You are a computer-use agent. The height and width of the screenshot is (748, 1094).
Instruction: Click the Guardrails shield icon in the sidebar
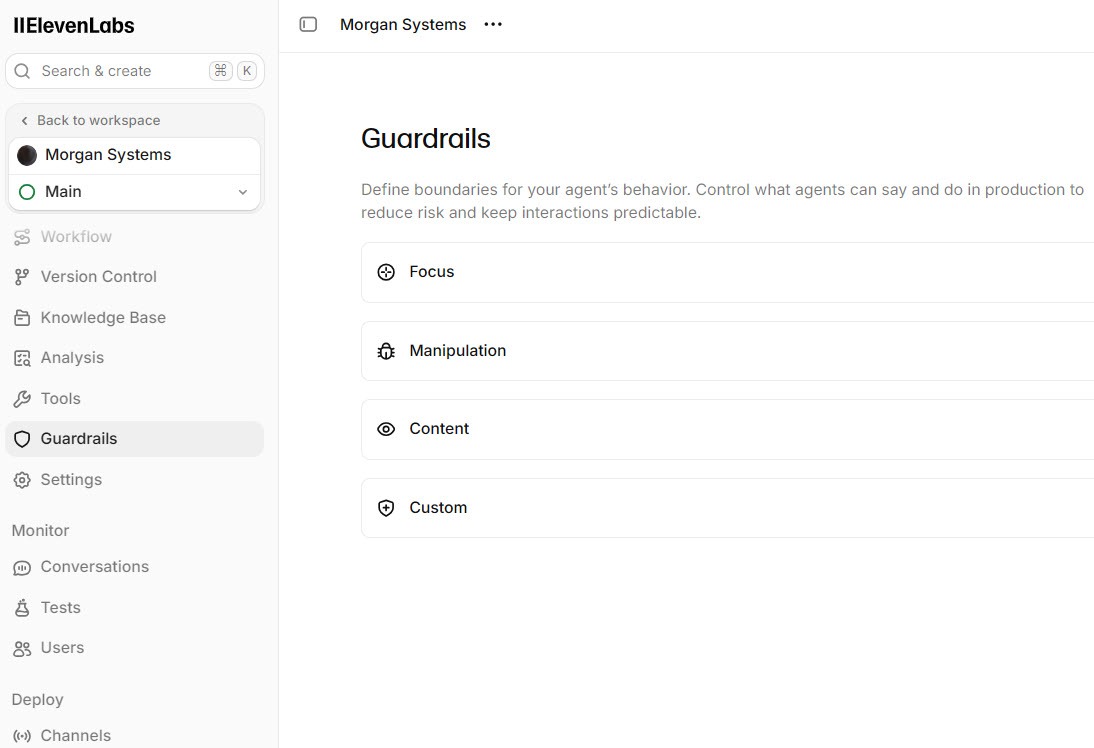22,439
